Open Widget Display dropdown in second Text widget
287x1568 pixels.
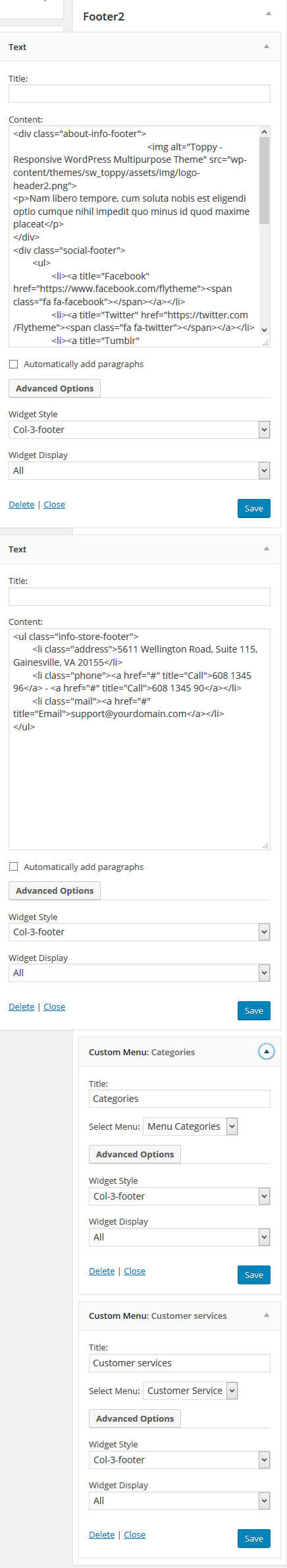point(140,973)
